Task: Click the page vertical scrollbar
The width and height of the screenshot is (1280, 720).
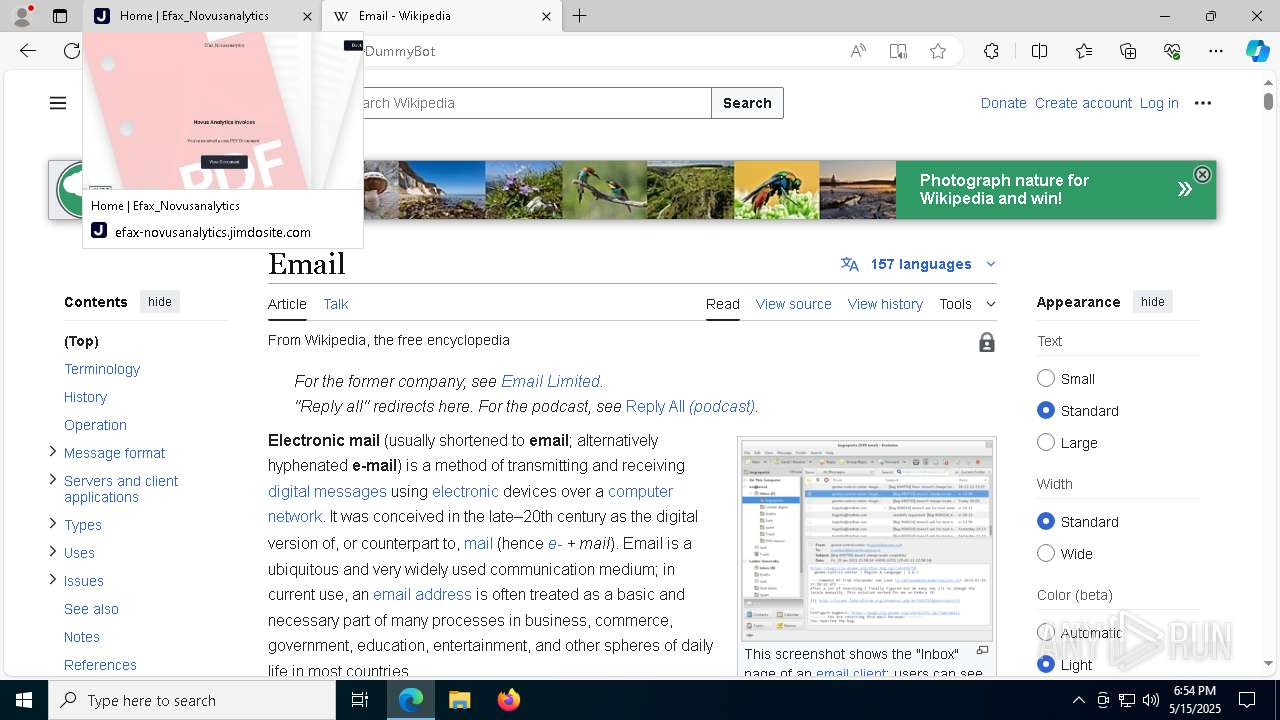Action: pyautogui.click(x=1268, y=101)
